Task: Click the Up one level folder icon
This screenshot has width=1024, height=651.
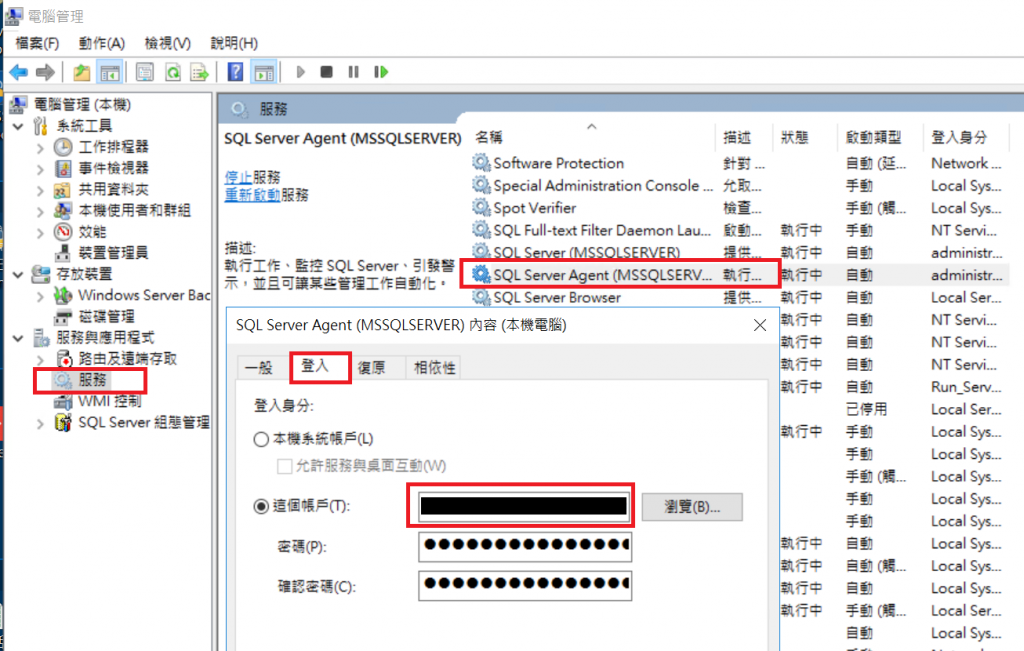Action: tap(82, 72)
